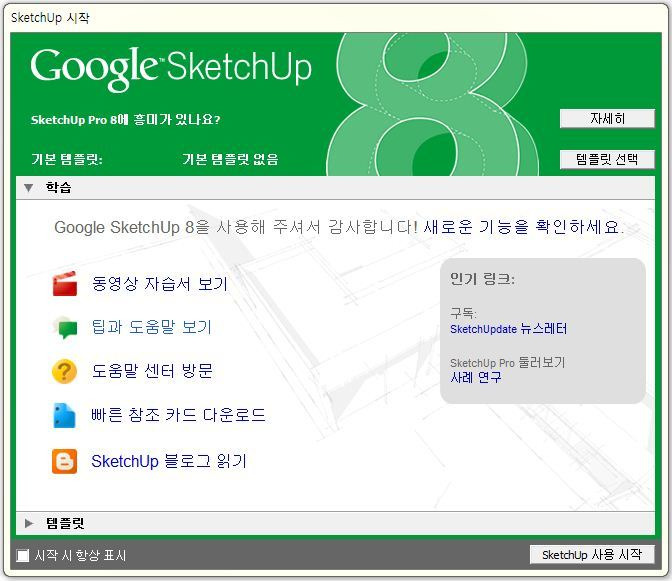Open the SketchUpdate 뉴스레터 link
Image resolution: width=672 pixels, height=581 pixels.
tap(509, 329)
